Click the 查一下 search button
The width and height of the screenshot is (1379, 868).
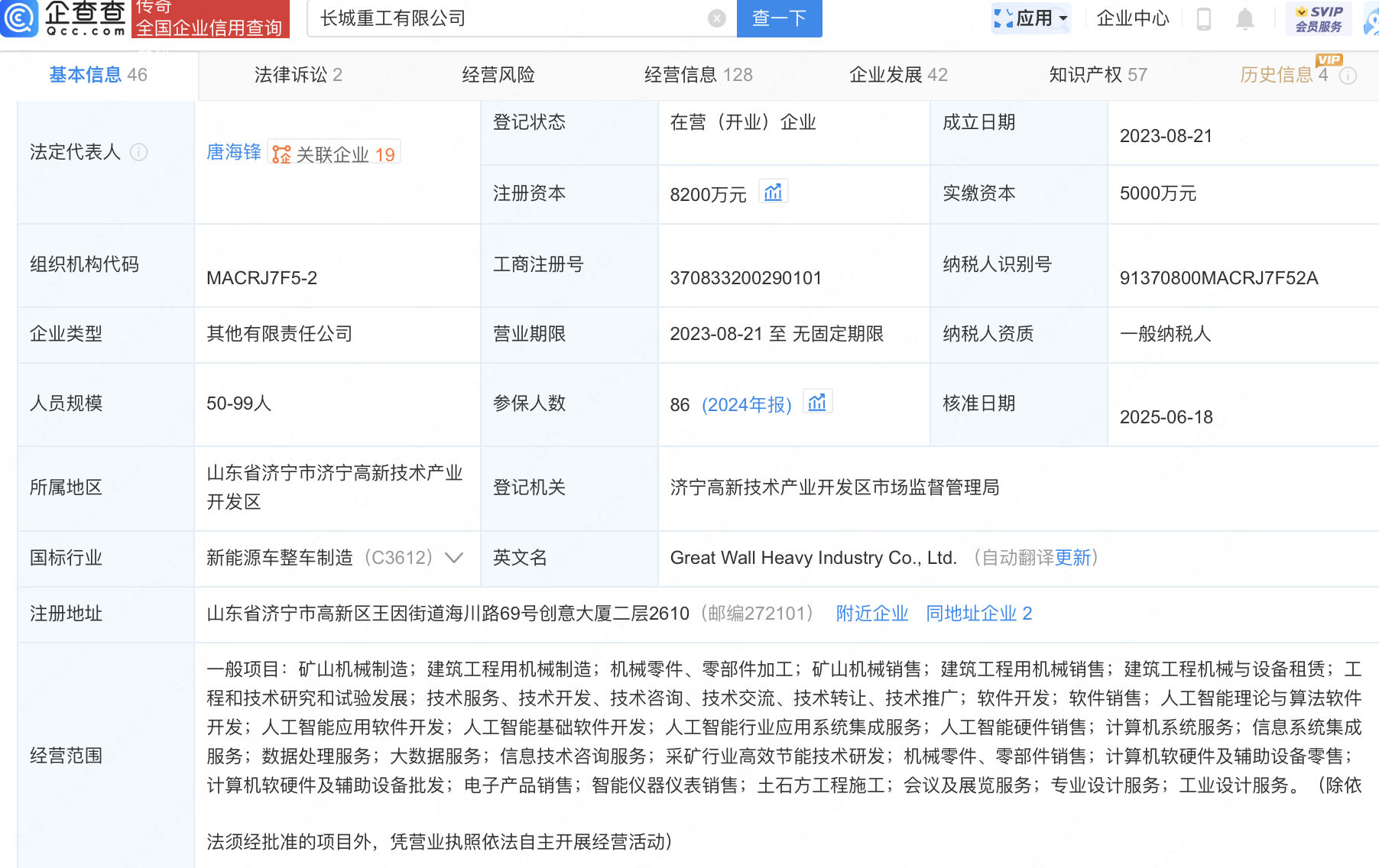[x=780, y=18]
